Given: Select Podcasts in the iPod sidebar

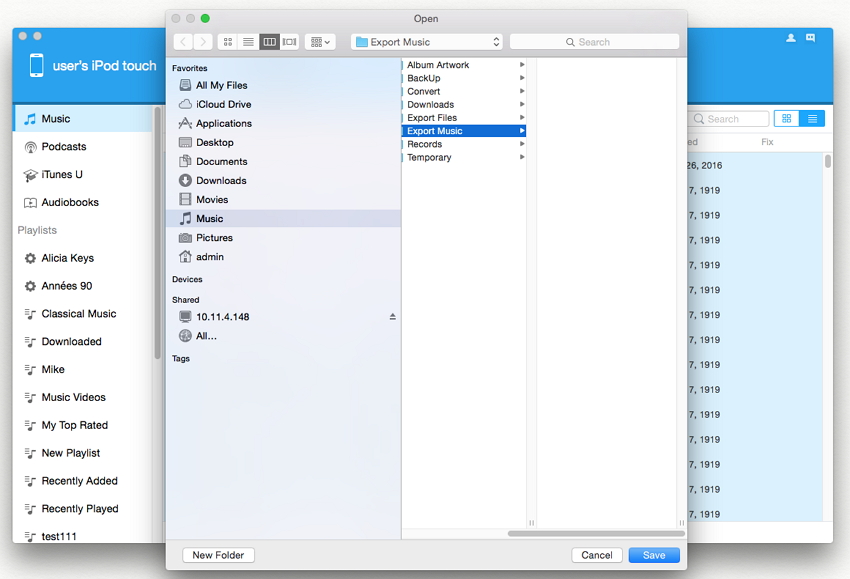Looking at the screenshot, I should click(x=63, y=146).
